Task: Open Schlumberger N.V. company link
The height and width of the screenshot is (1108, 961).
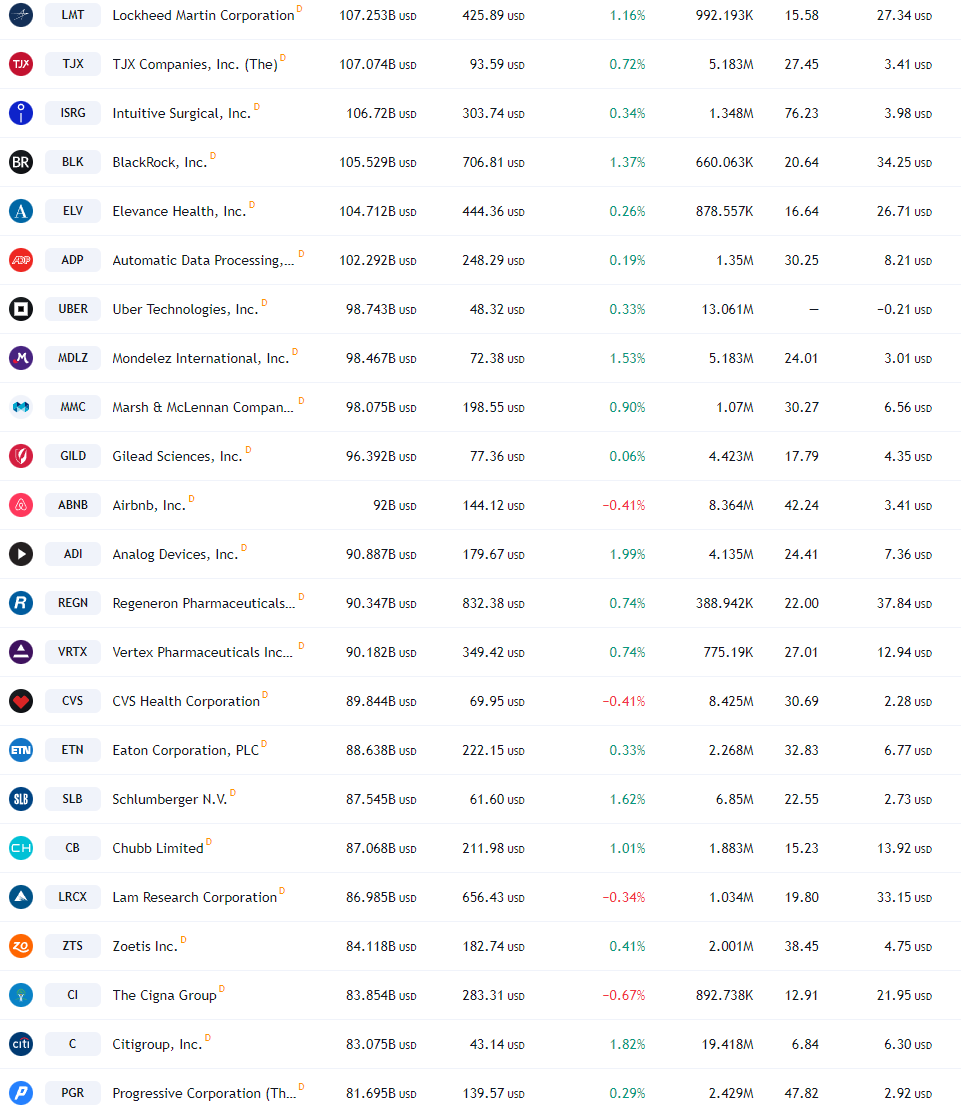Action: [x=170, y=799]
